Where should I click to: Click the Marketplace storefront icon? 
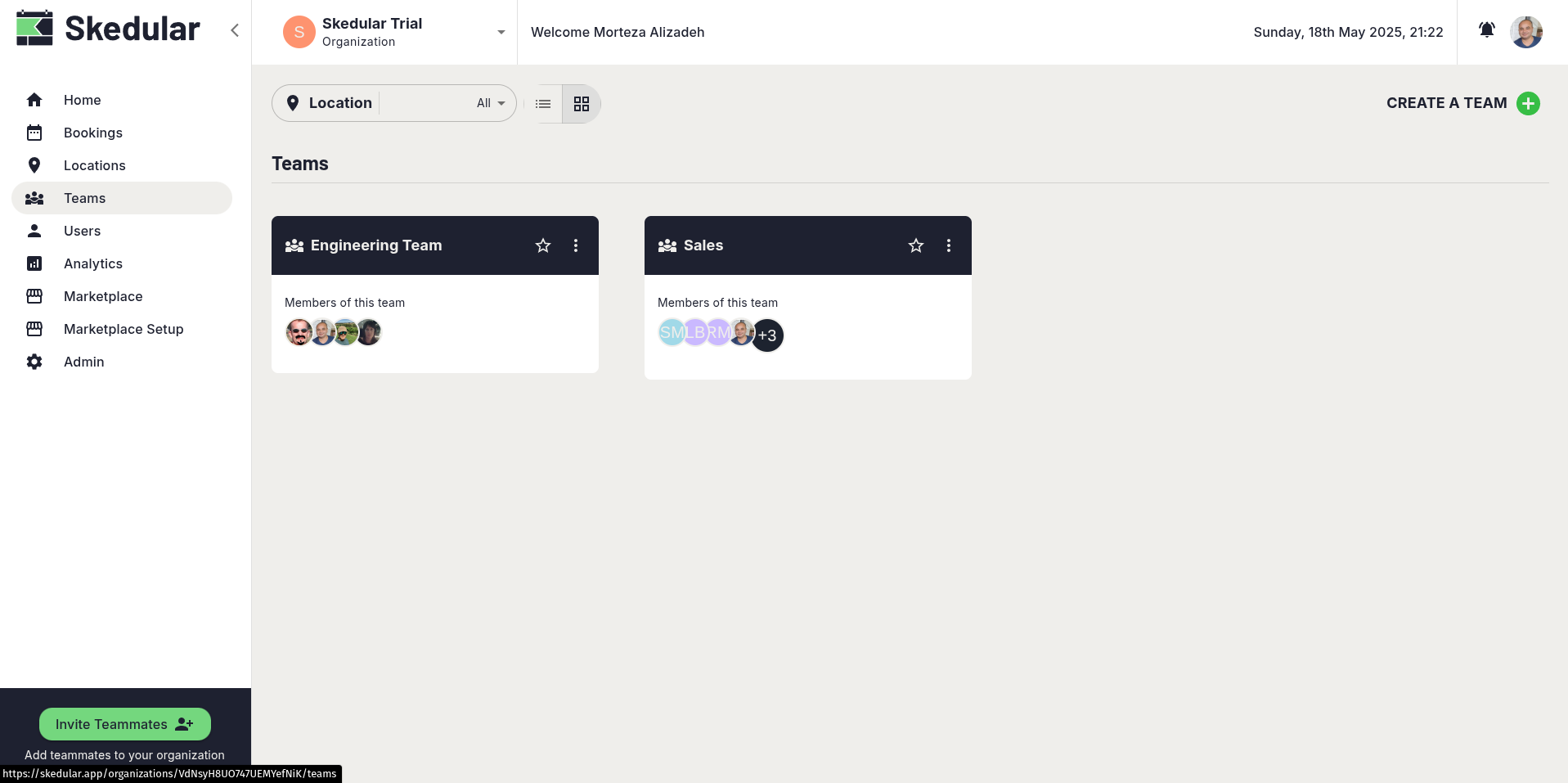click(x=34, y=296)
